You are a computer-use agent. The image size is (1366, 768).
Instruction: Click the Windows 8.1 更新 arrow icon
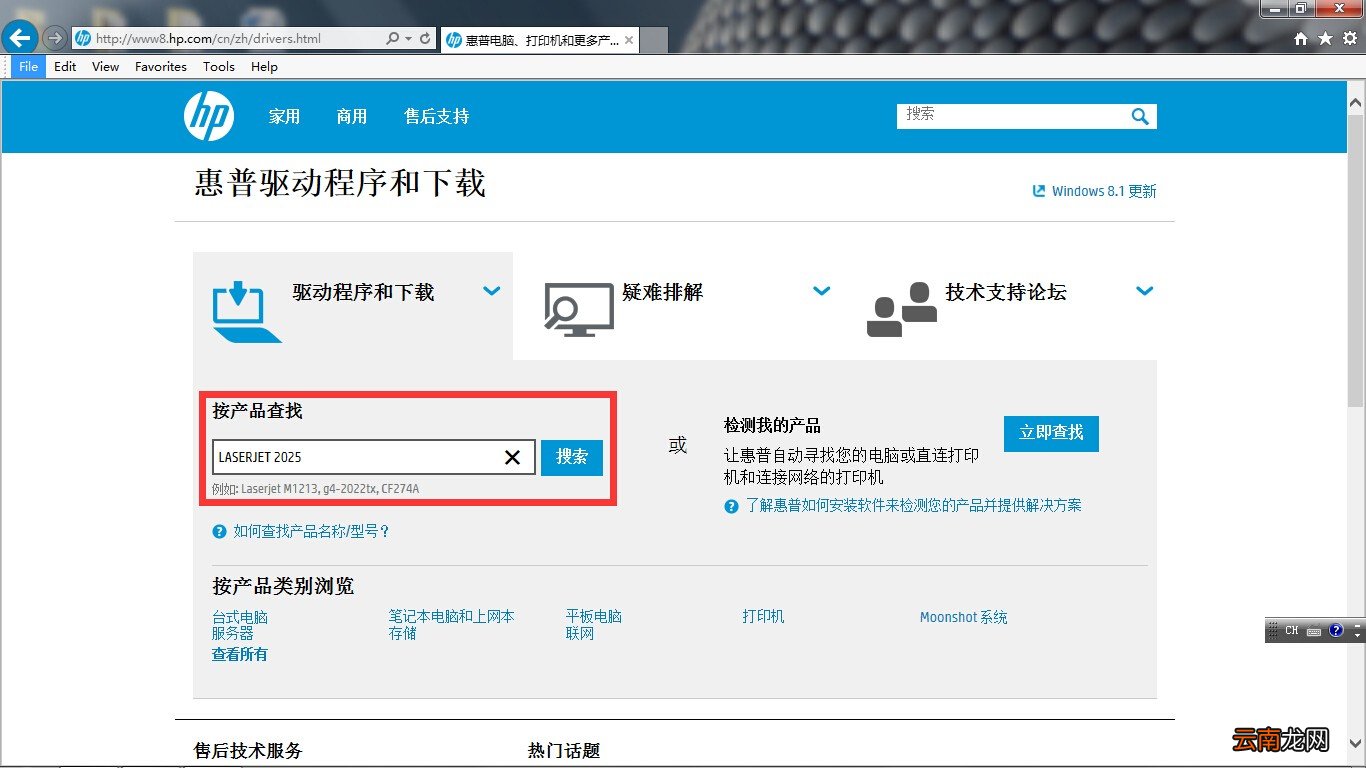pos(1039,190)
